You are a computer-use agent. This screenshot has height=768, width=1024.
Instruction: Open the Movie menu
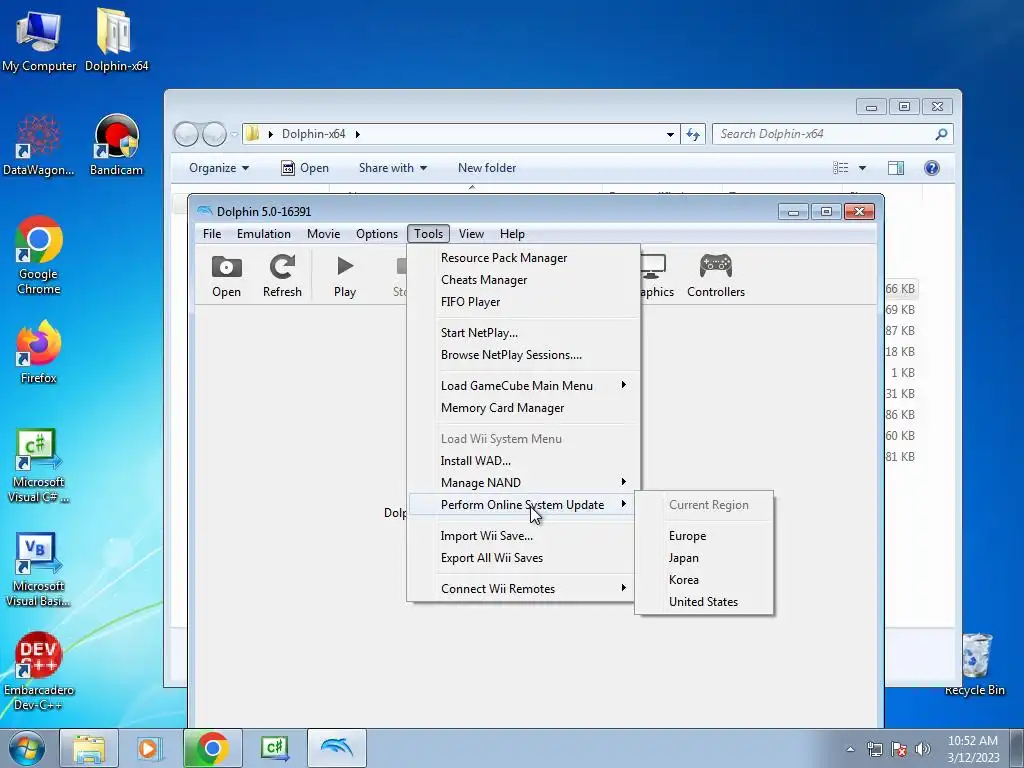324,234
